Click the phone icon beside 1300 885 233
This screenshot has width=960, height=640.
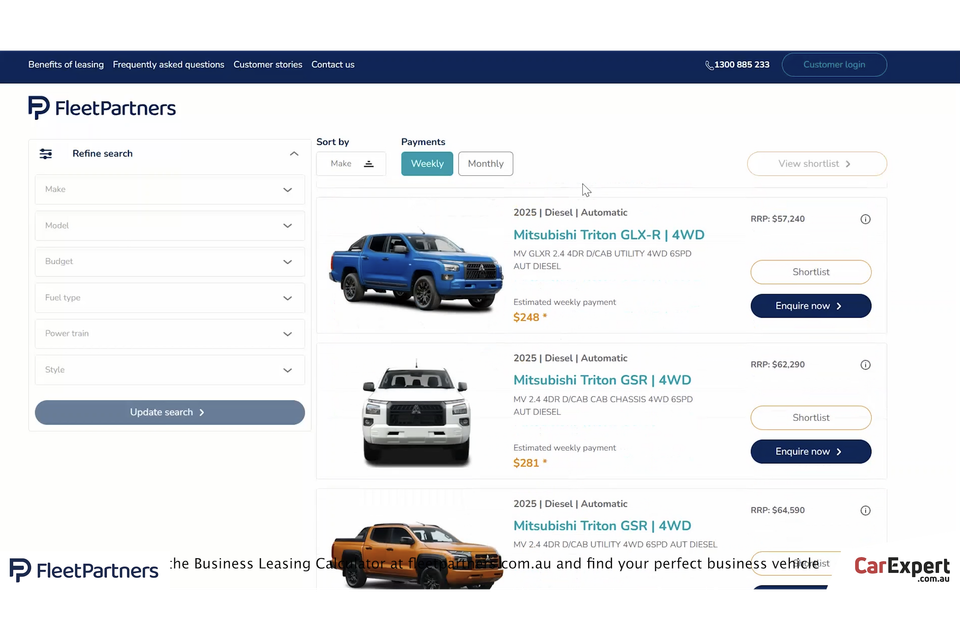coord(709,65)
